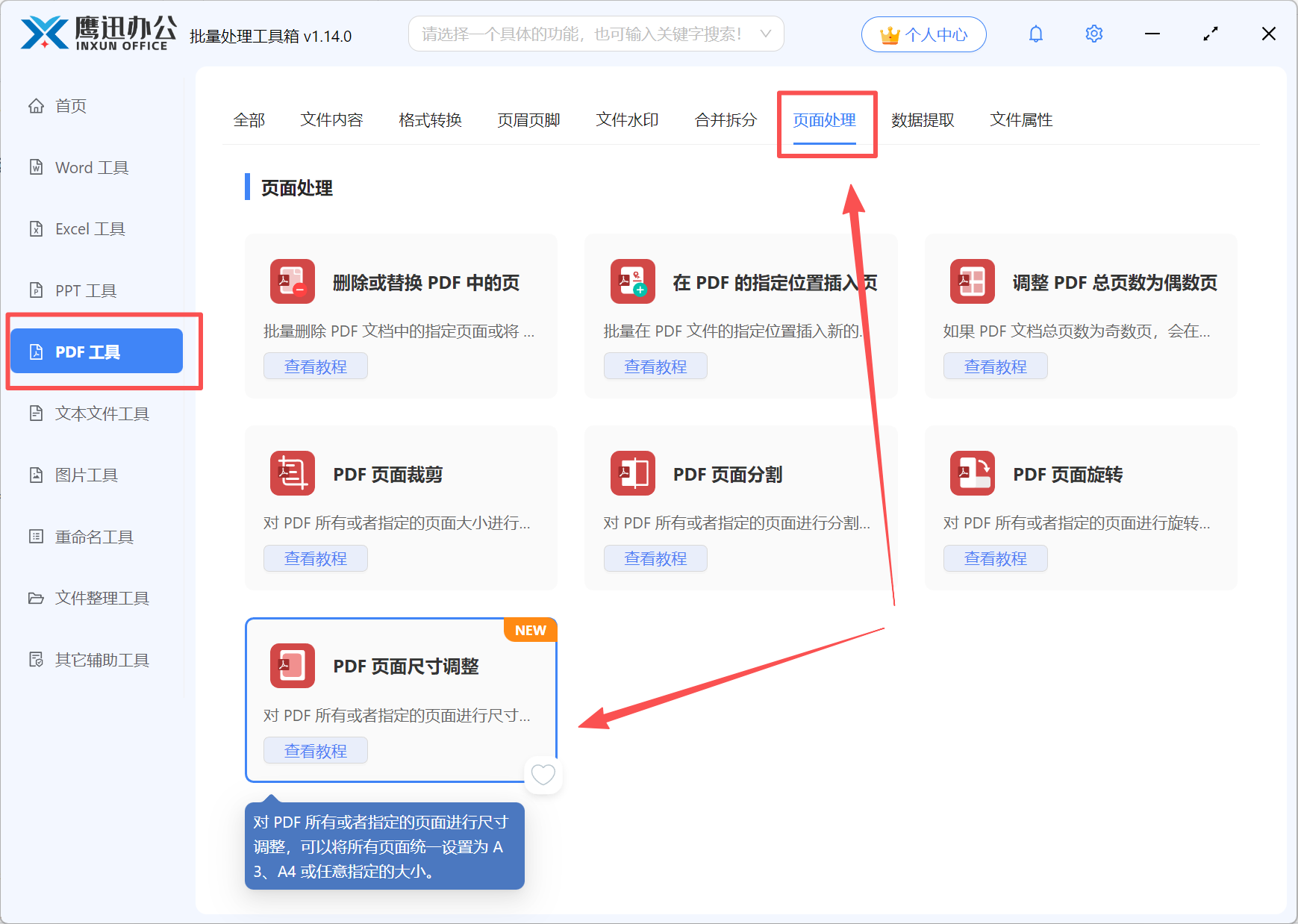Select the PDF 页面裁剪 tool icon

(x=293, y=473)
